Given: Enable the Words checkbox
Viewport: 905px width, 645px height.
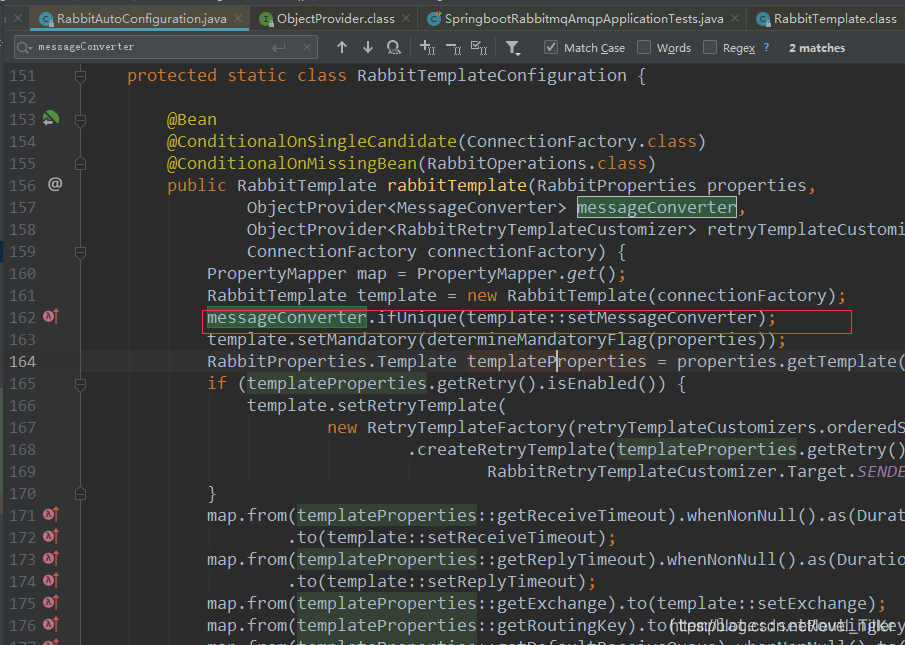Looking at the screenshot, I should [x=644, y=47].
